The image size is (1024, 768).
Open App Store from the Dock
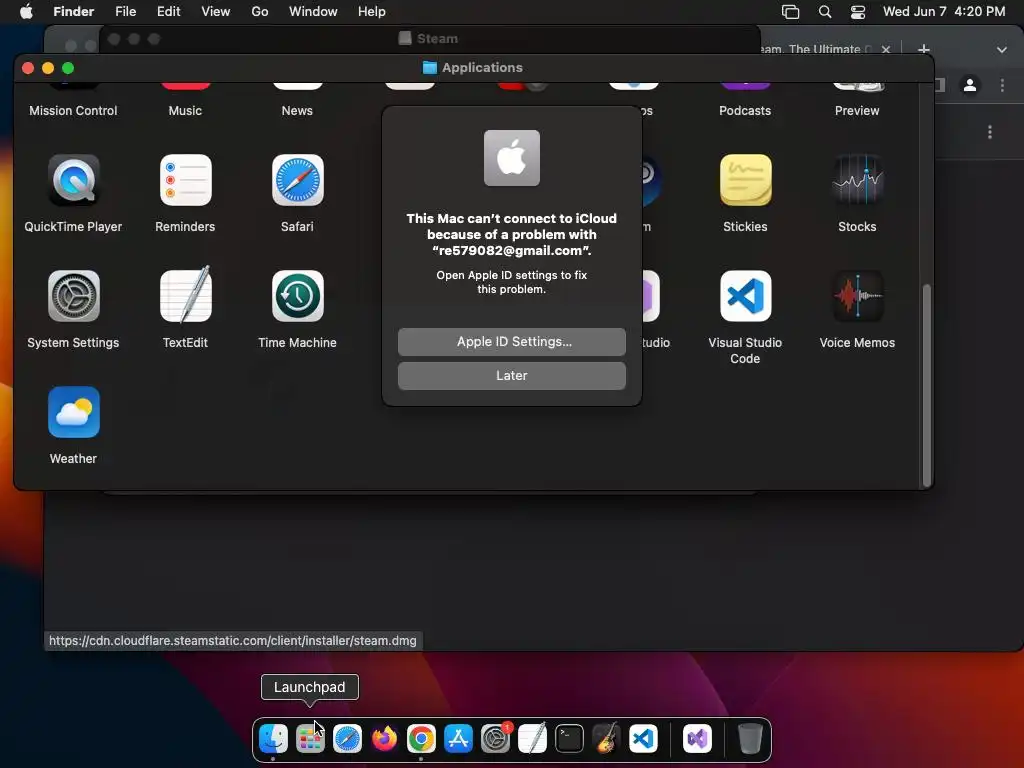pyautogui.click(x=458, y=739)
